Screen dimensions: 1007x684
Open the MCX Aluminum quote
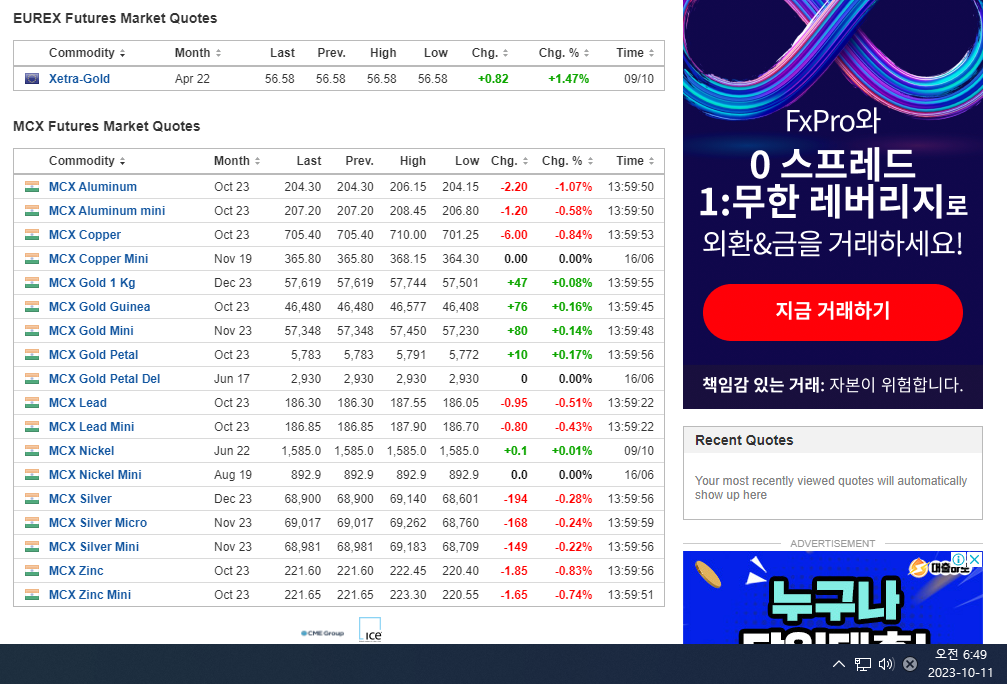(x=92, y=187)
